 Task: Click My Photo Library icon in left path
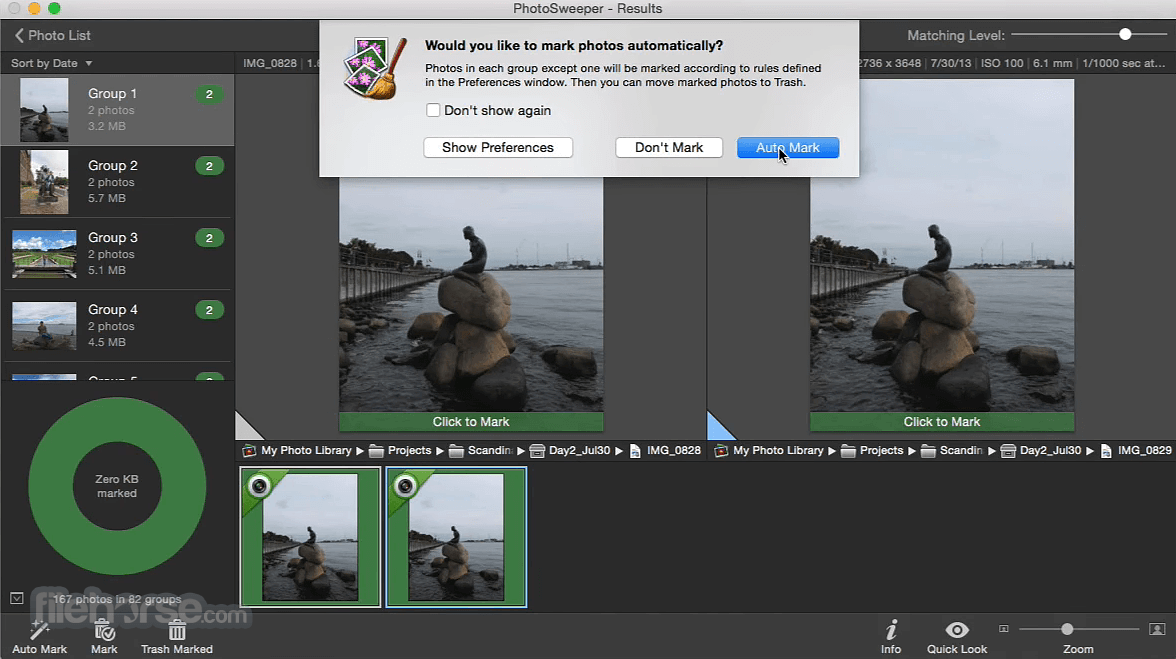pyautogui.click(x=249, y=451)
